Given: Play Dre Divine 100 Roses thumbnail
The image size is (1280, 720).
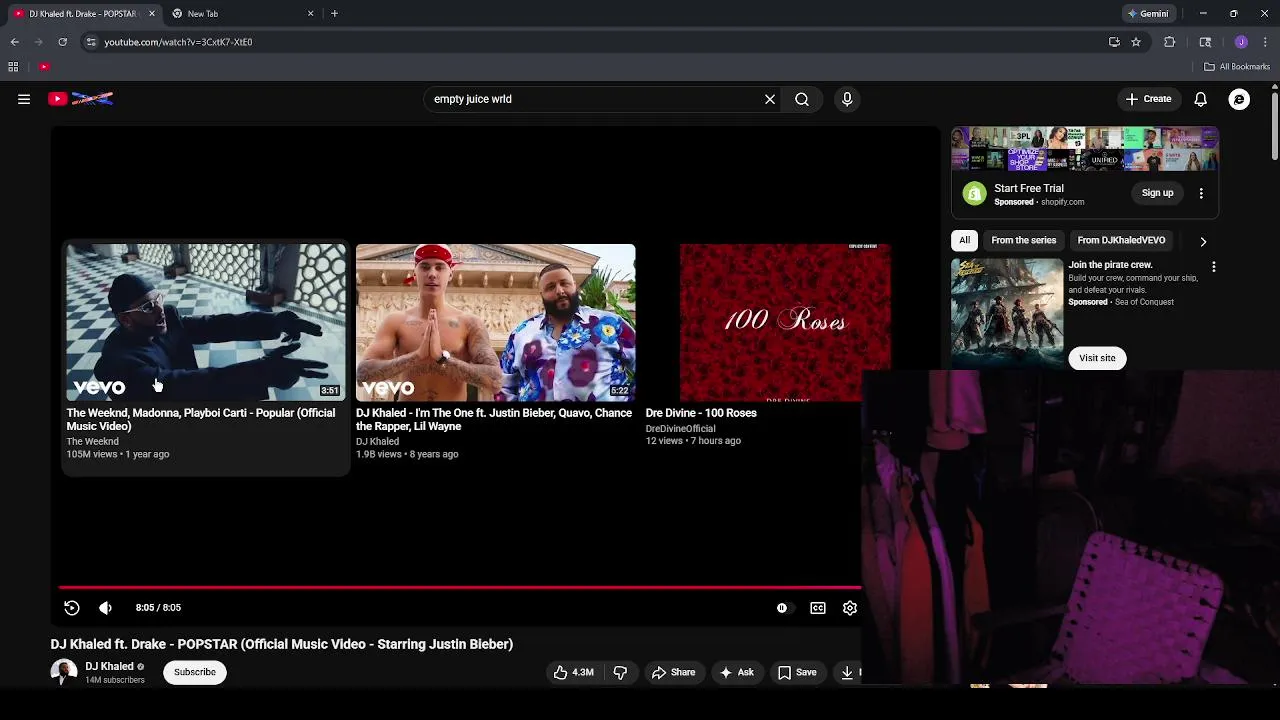Looking at the screenshot, I should tap(785, 322).
